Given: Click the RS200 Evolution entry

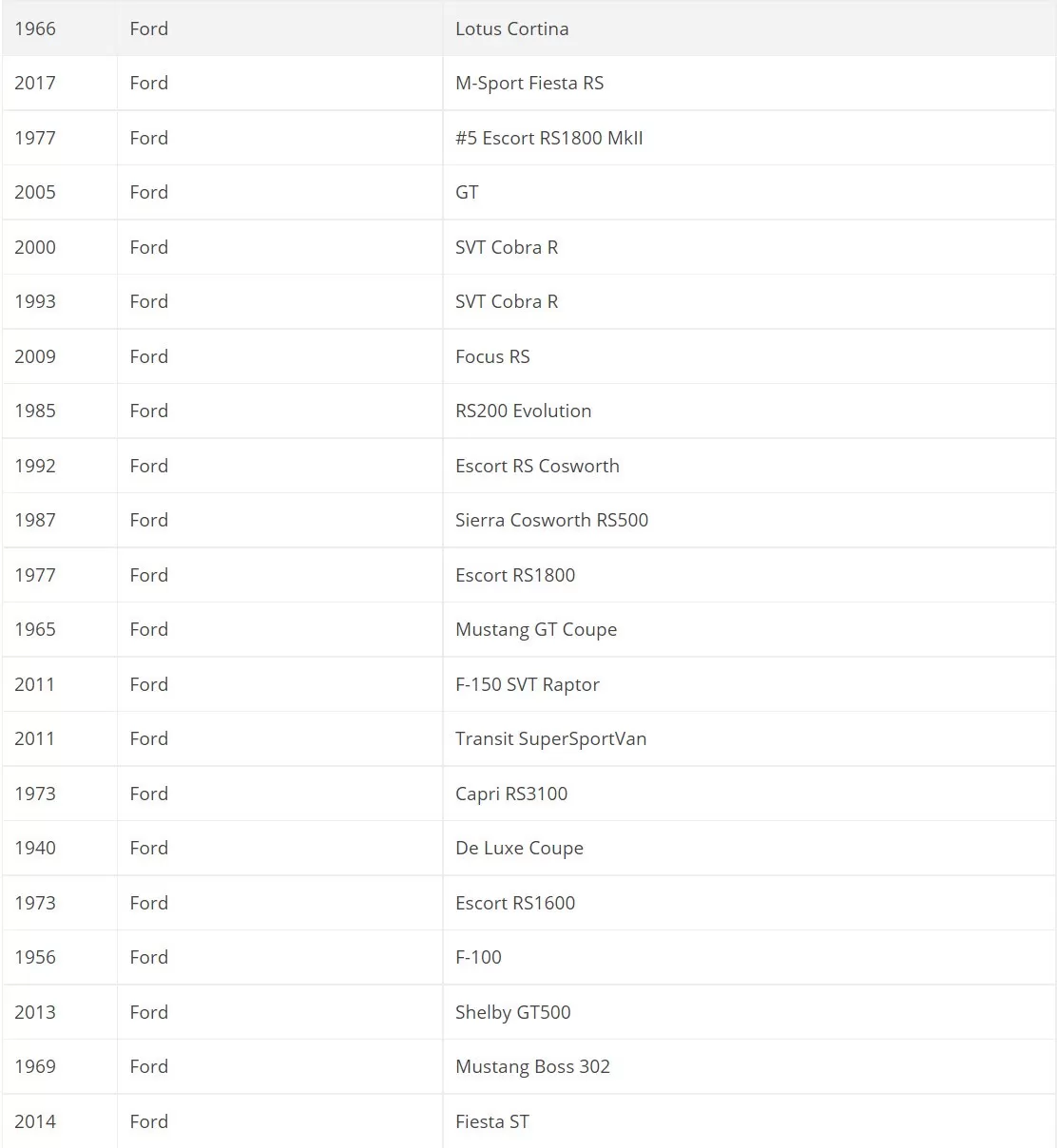Looking at the screenshot, I should click(523, 411).
